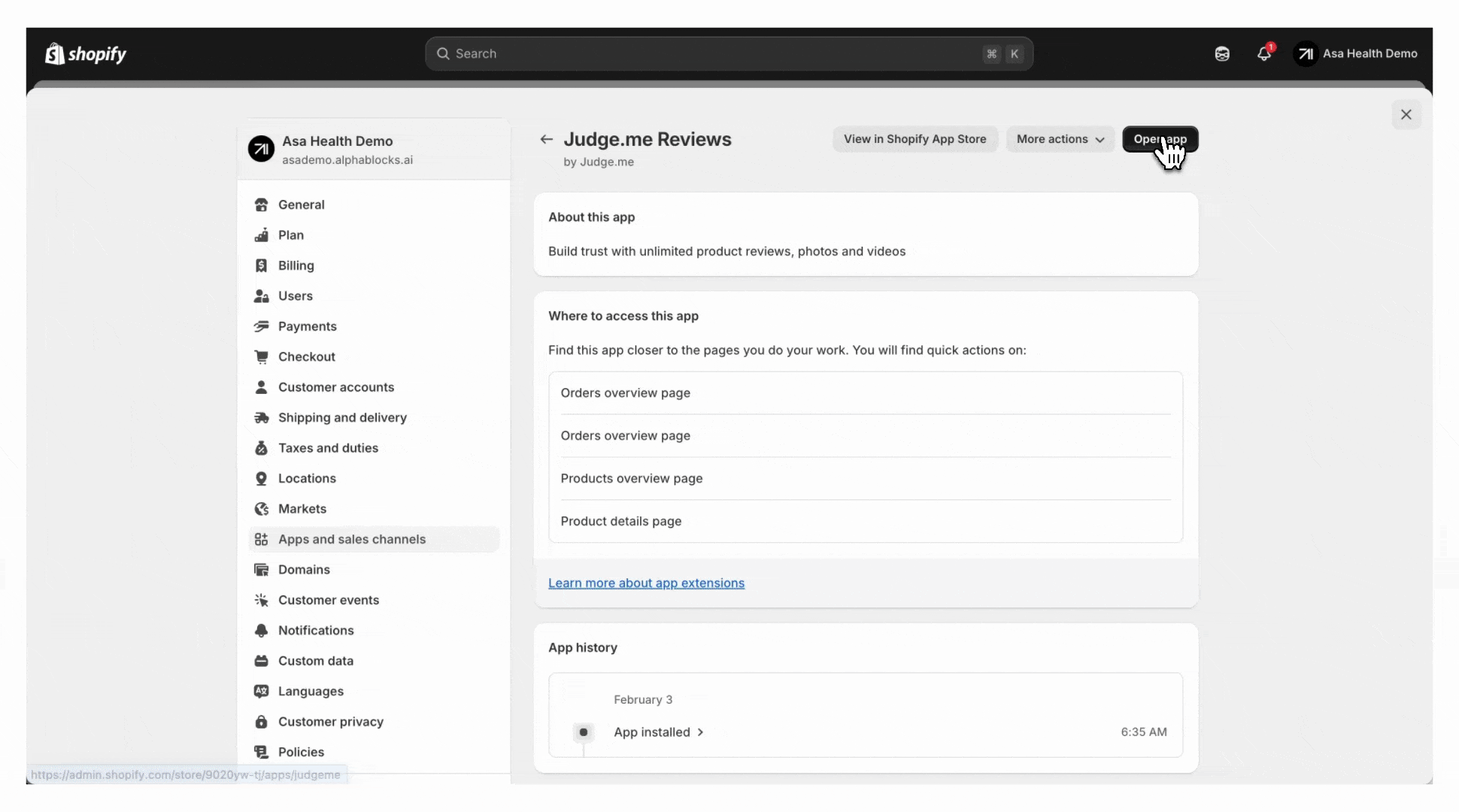Click the Notifications bell icon in the sidebar
The width and height of the screenshot is (1459, 812).
click(x=261, y=631)
